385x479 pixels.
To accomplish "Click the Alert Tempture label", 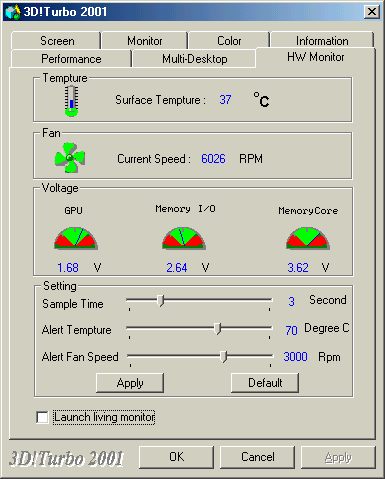I will click(77, 330).
